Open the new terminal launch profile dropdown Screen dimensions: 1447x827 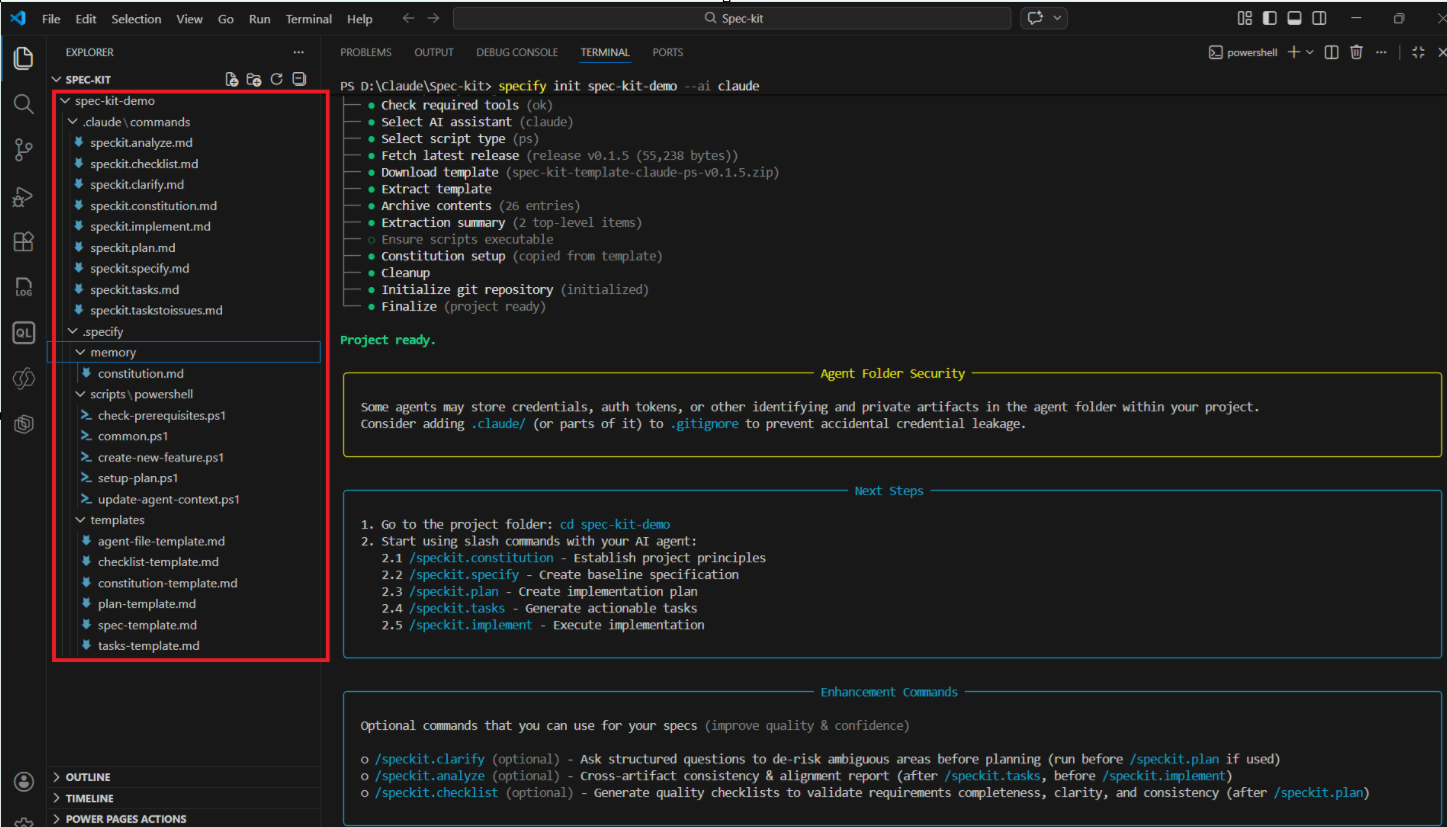(x=1310, y=52)
